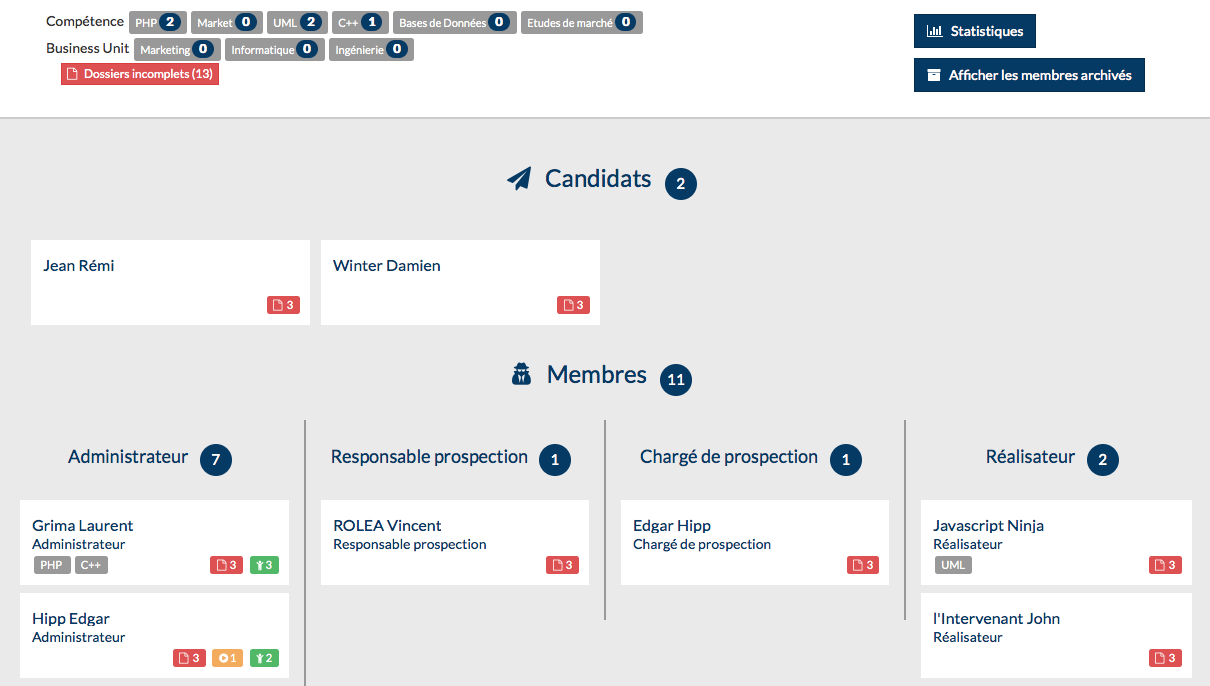The height and width of the screenshot is (686, 1210).
Task: Click the bar chart icon on Statistiques
Action: (x=935, y=31)
